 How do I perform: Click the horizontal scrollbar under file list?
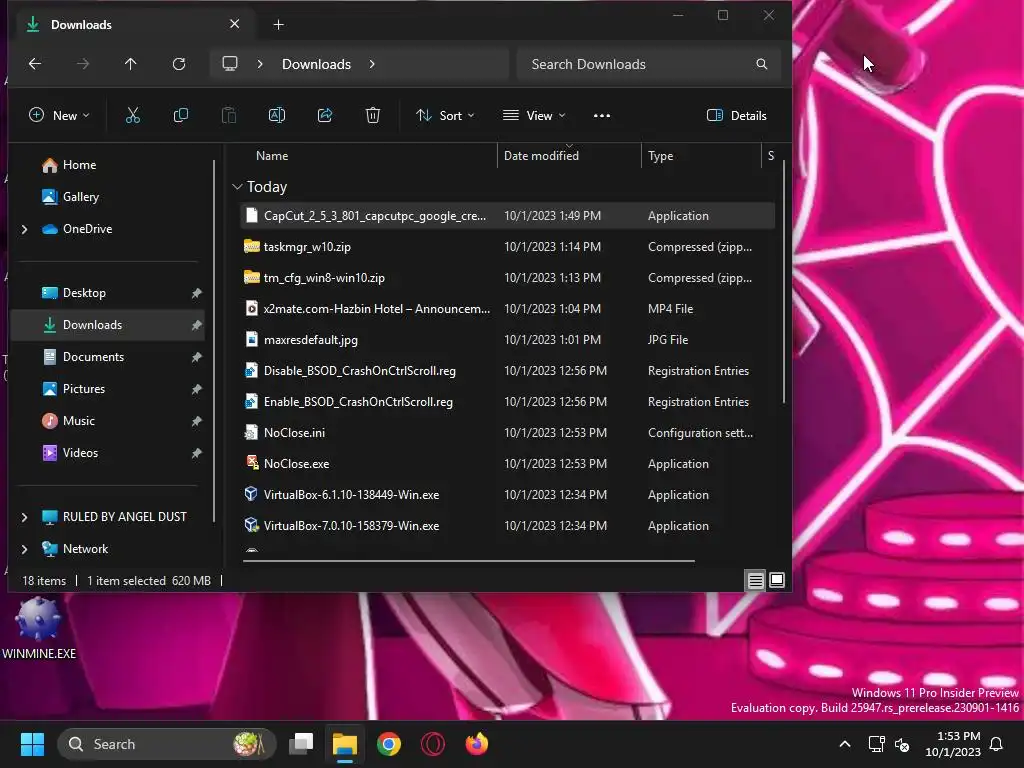tap(468, 560)
